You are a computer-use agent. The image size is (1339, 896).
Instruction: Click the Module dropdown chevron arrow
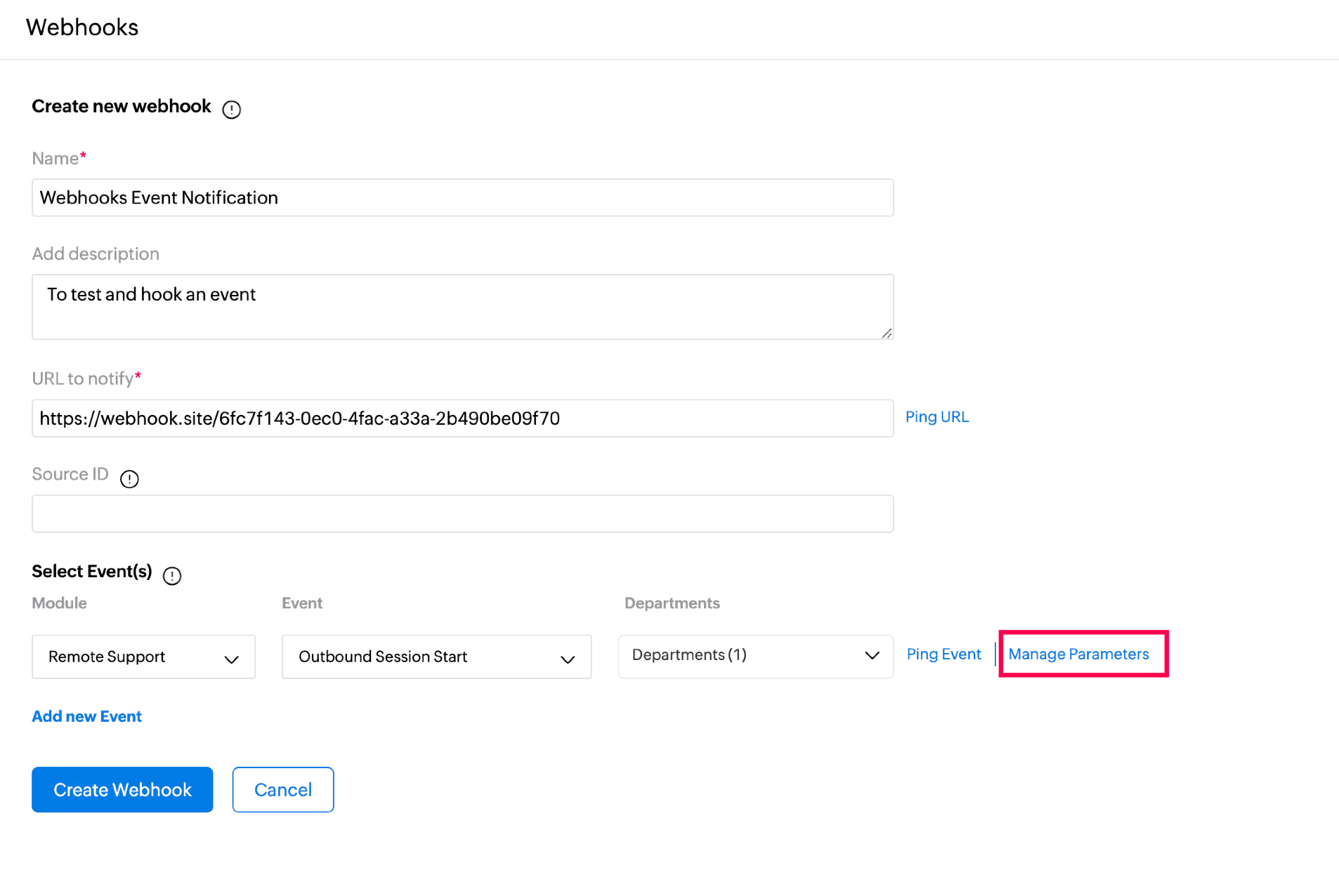pos(231,659)
